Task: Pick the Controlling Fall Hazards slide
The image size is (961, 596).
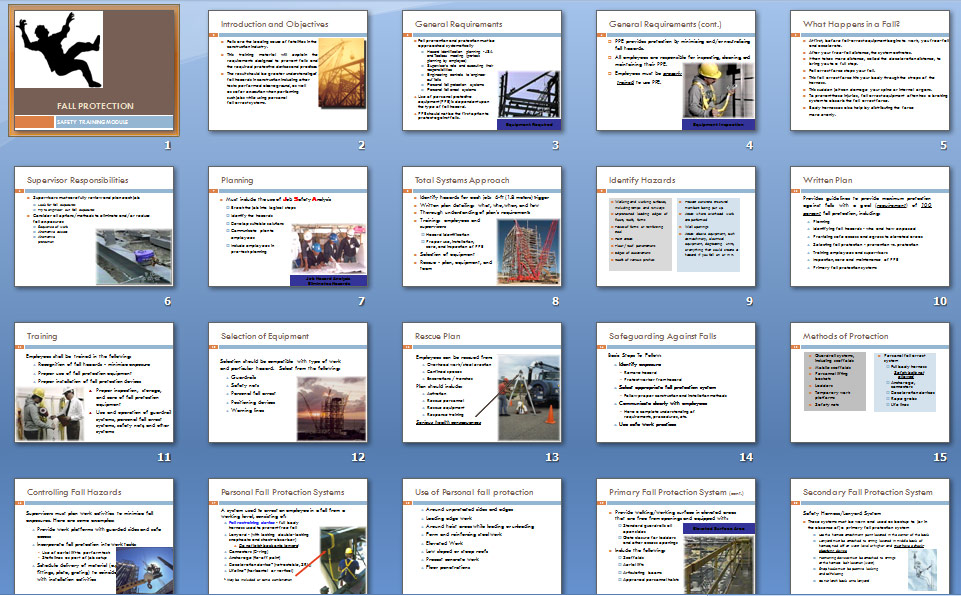Action: [x=94, y=537]
